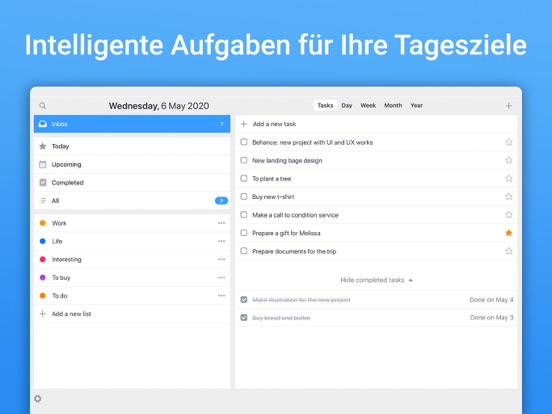Collapse completed tasks via the arrow
The image size is (552, 414).
coord(410,280)
